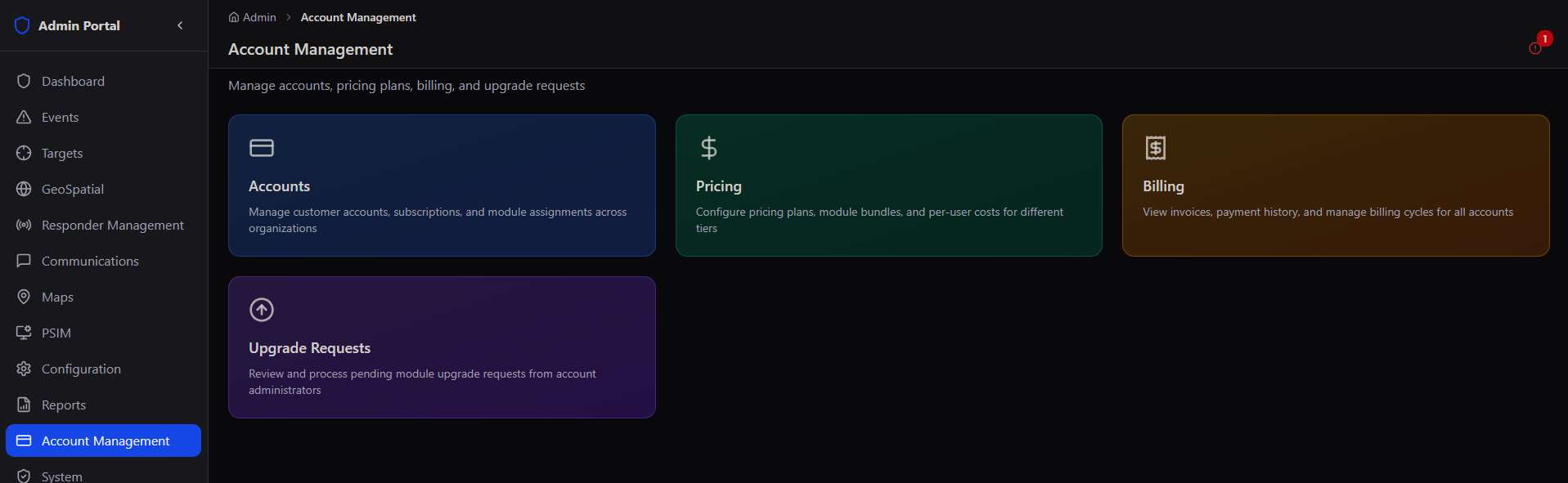Click the Account Management card icon in sidebar
Image resolution: width=1568 pixels, height=483 pixels.
(x=24, y=441)
